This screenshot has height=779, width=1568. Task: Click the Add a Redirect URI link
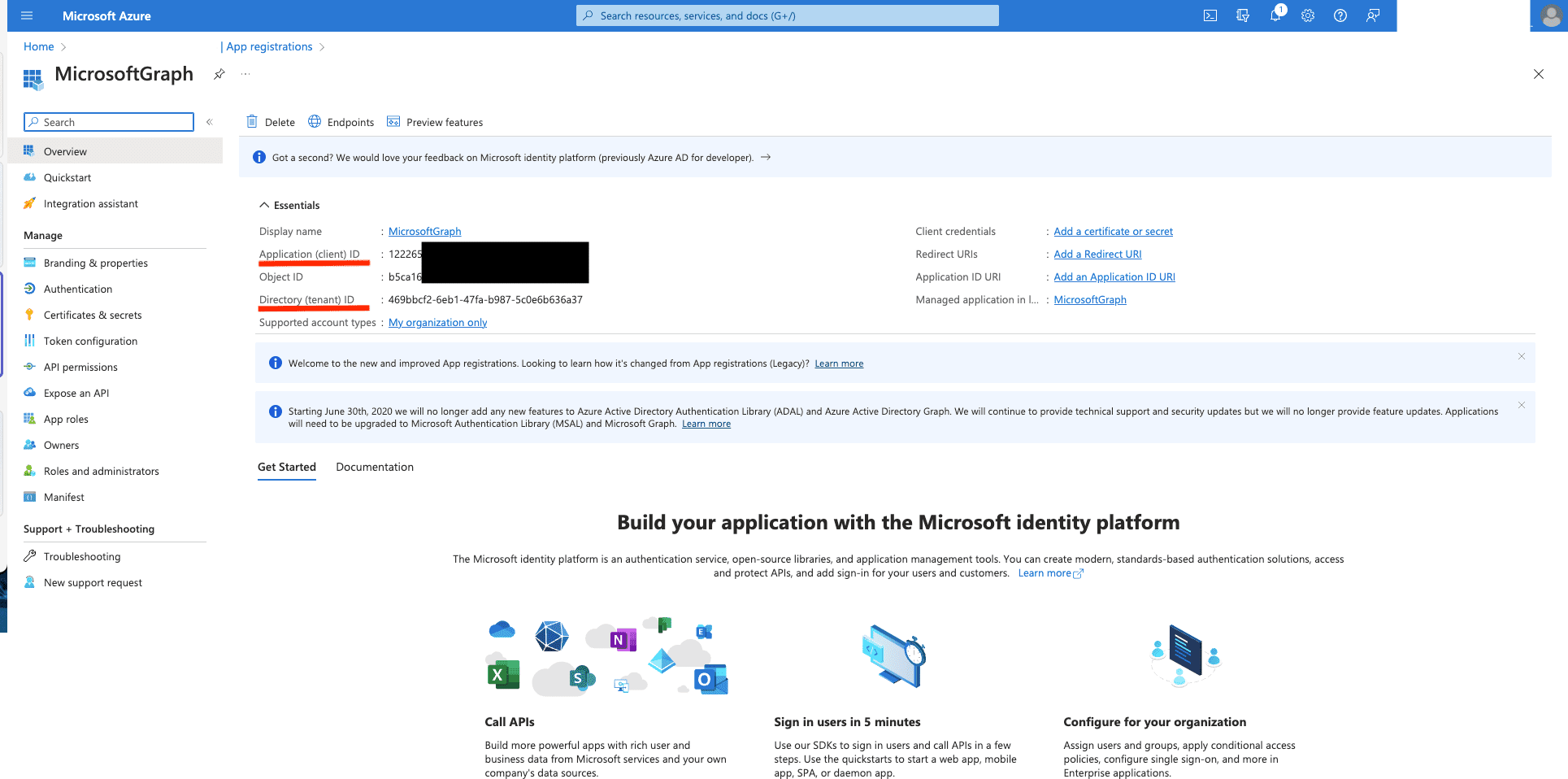(1097, 255)
